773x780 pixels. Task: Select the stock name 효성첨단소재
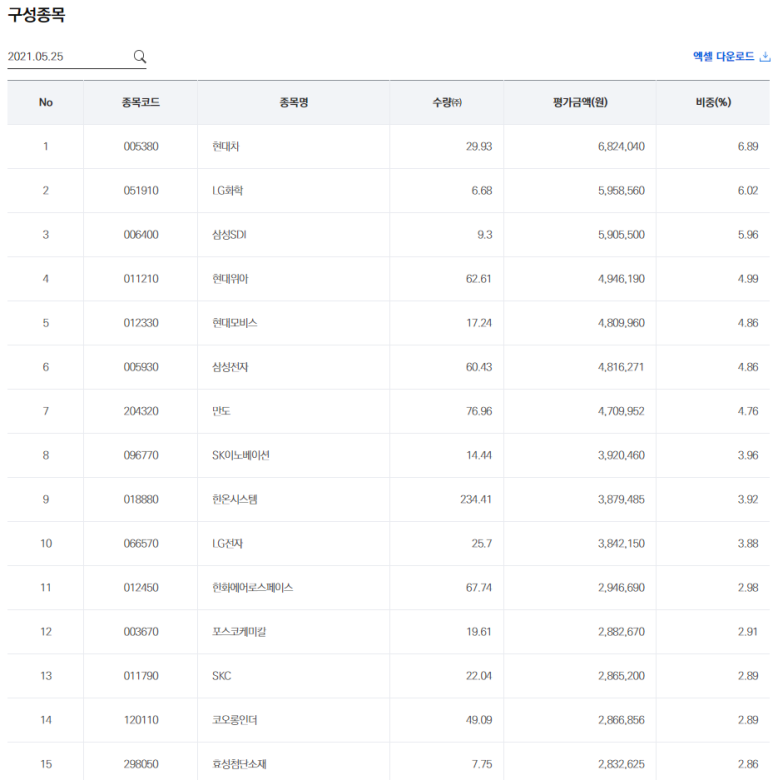click(x=239, y=764)
